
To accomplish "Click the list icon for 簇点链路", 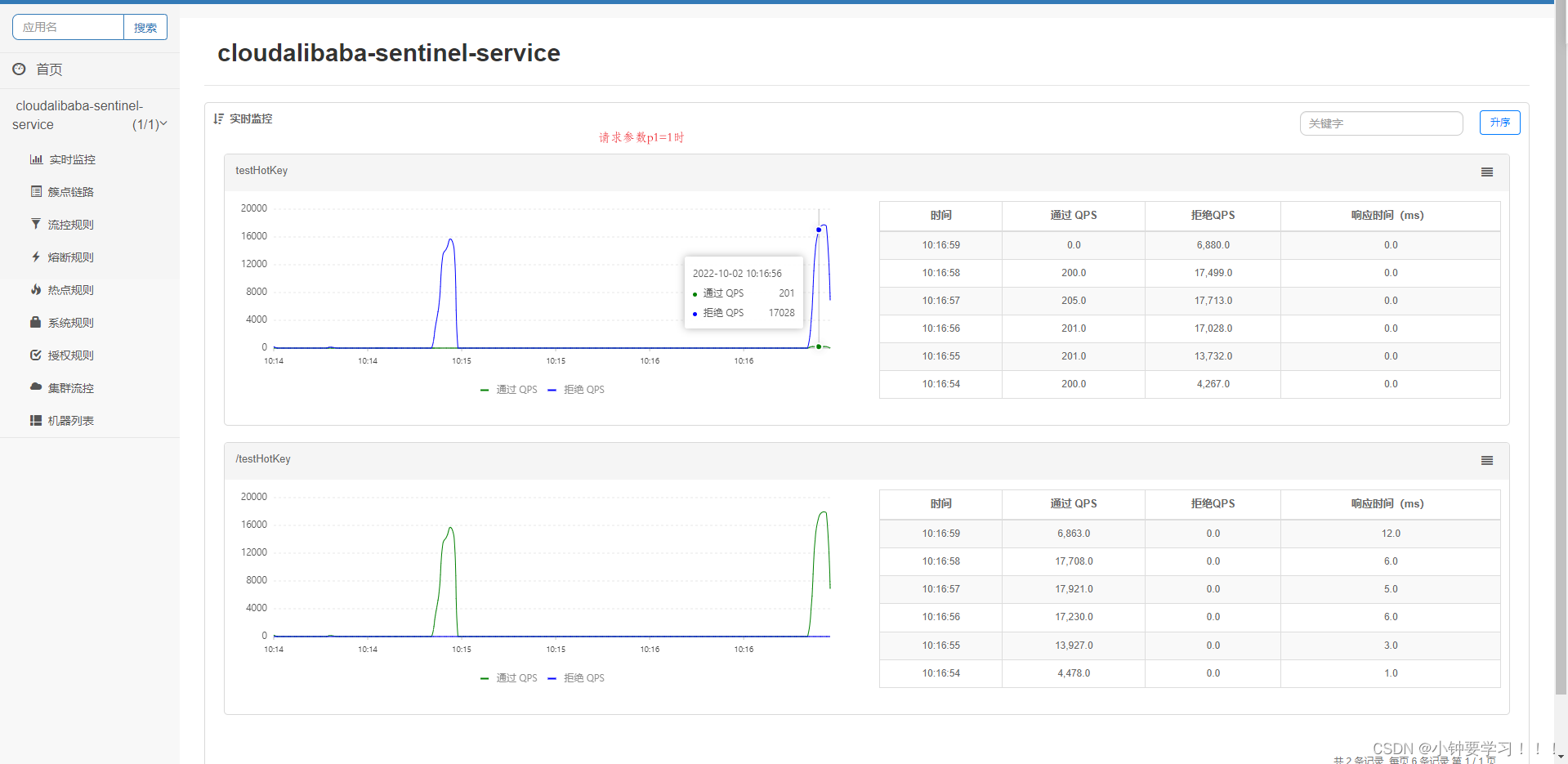I will click(x=36, y=191).
